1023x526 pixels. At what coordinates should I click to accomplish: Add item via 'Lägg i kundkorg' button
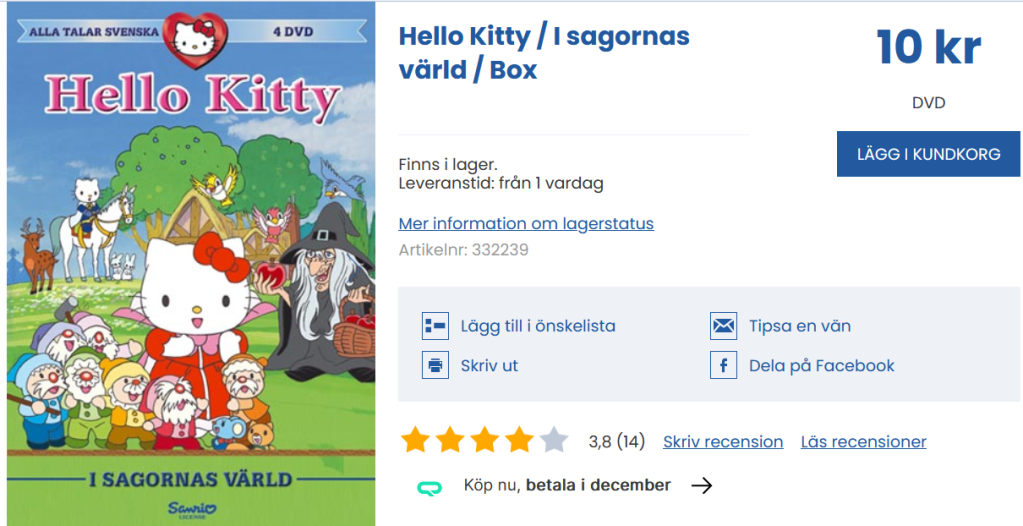[928, 154]
